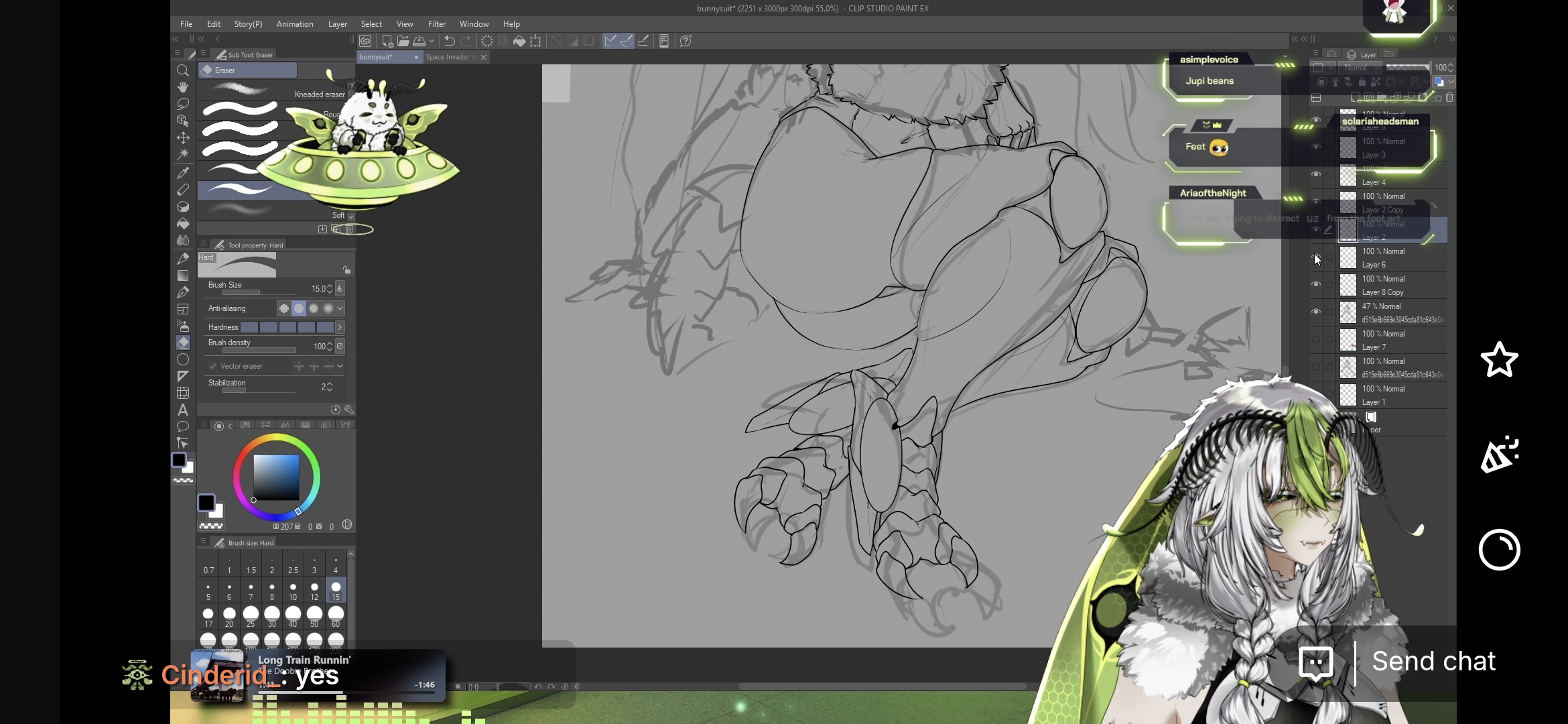Select brush size preset 12
This screenshot has height=724, width=1568.
(x=314, y=591)
